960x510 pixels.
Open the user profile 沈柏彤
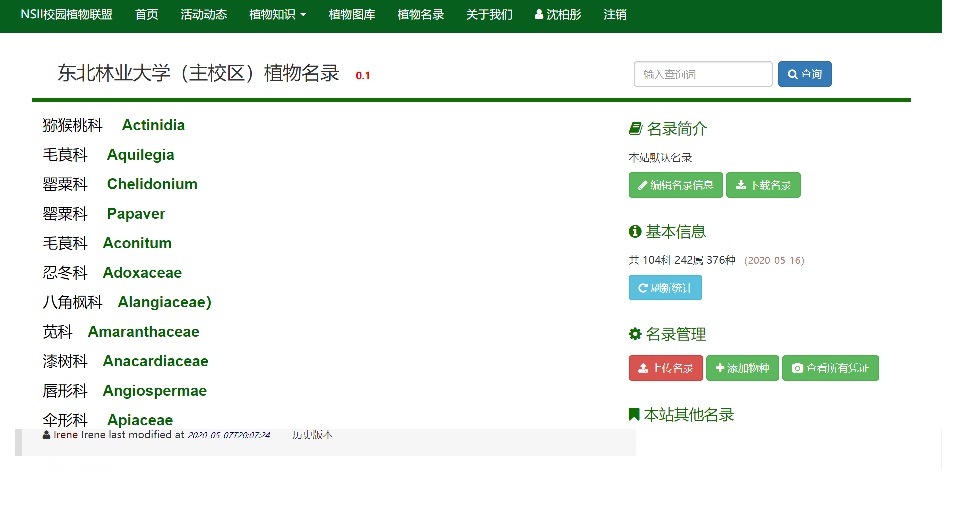coord(557,15)
